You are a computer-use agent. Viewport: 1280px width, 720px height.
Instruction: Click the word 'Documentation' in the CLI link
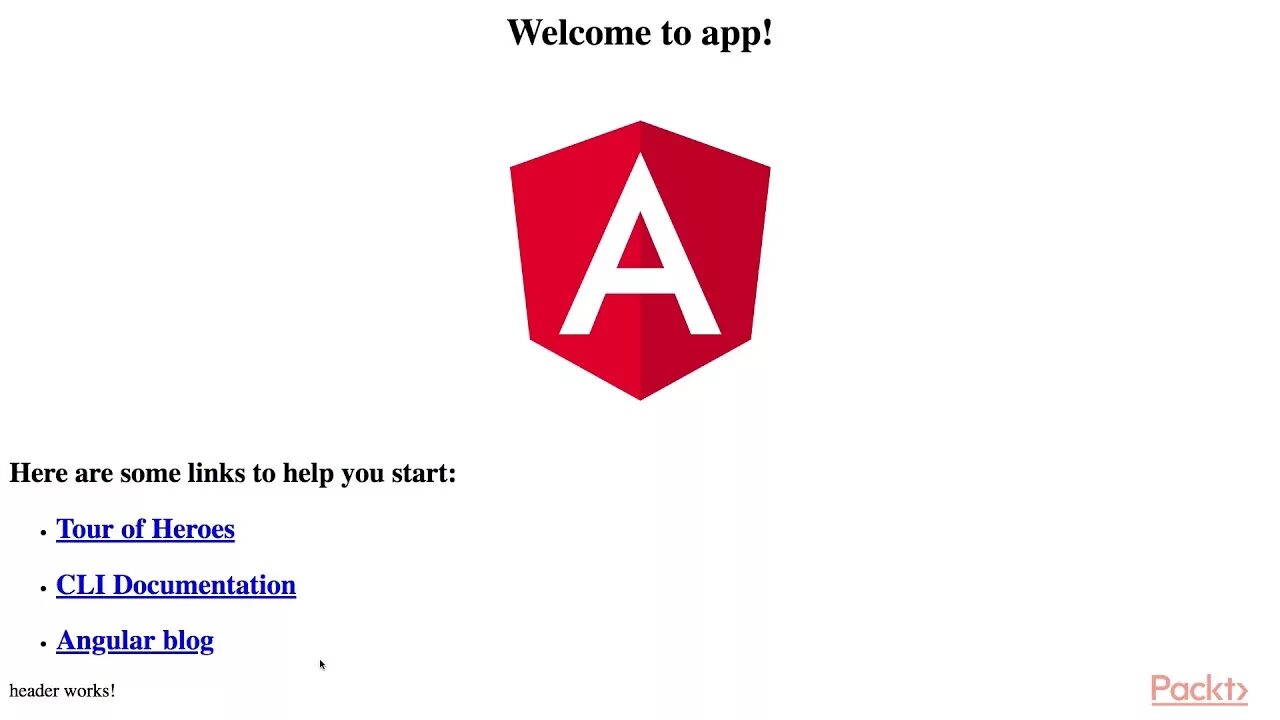(203, 585)
